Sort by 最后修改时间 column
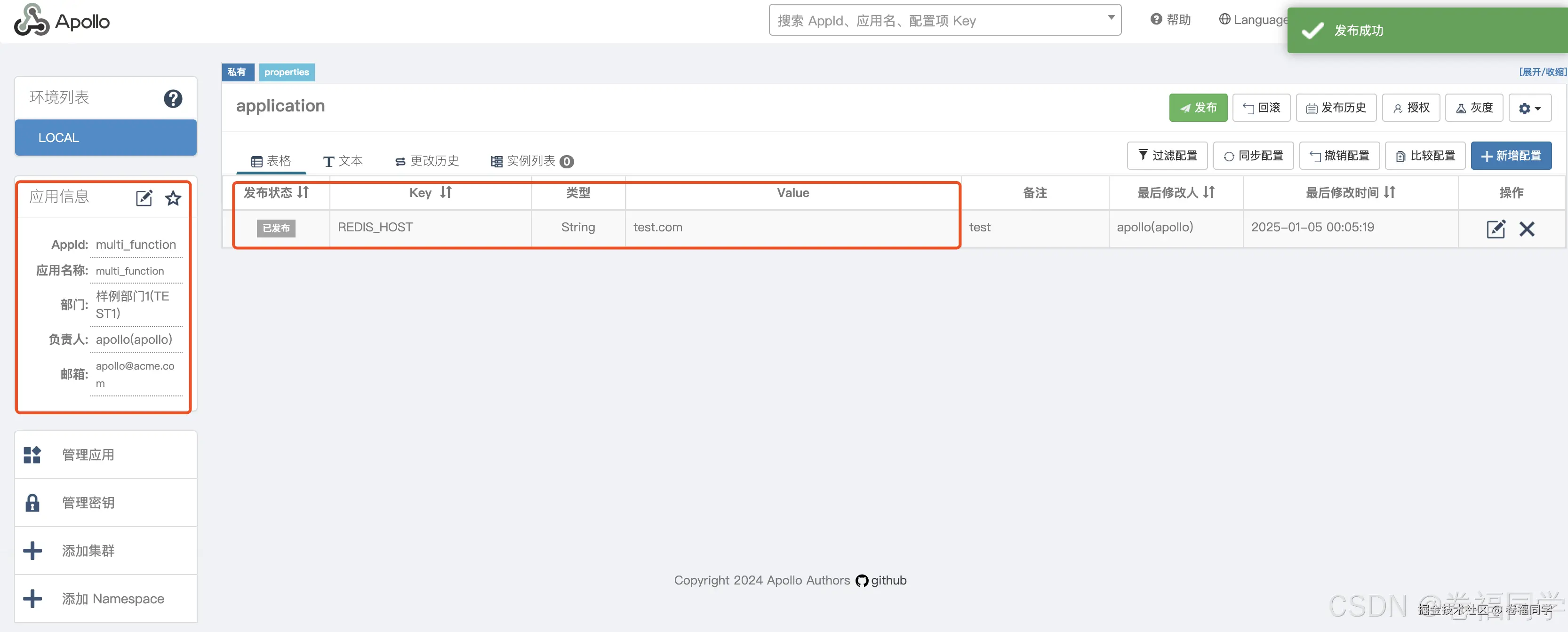The height and width of the screenshot is (632, 1568). [1390, 192]
